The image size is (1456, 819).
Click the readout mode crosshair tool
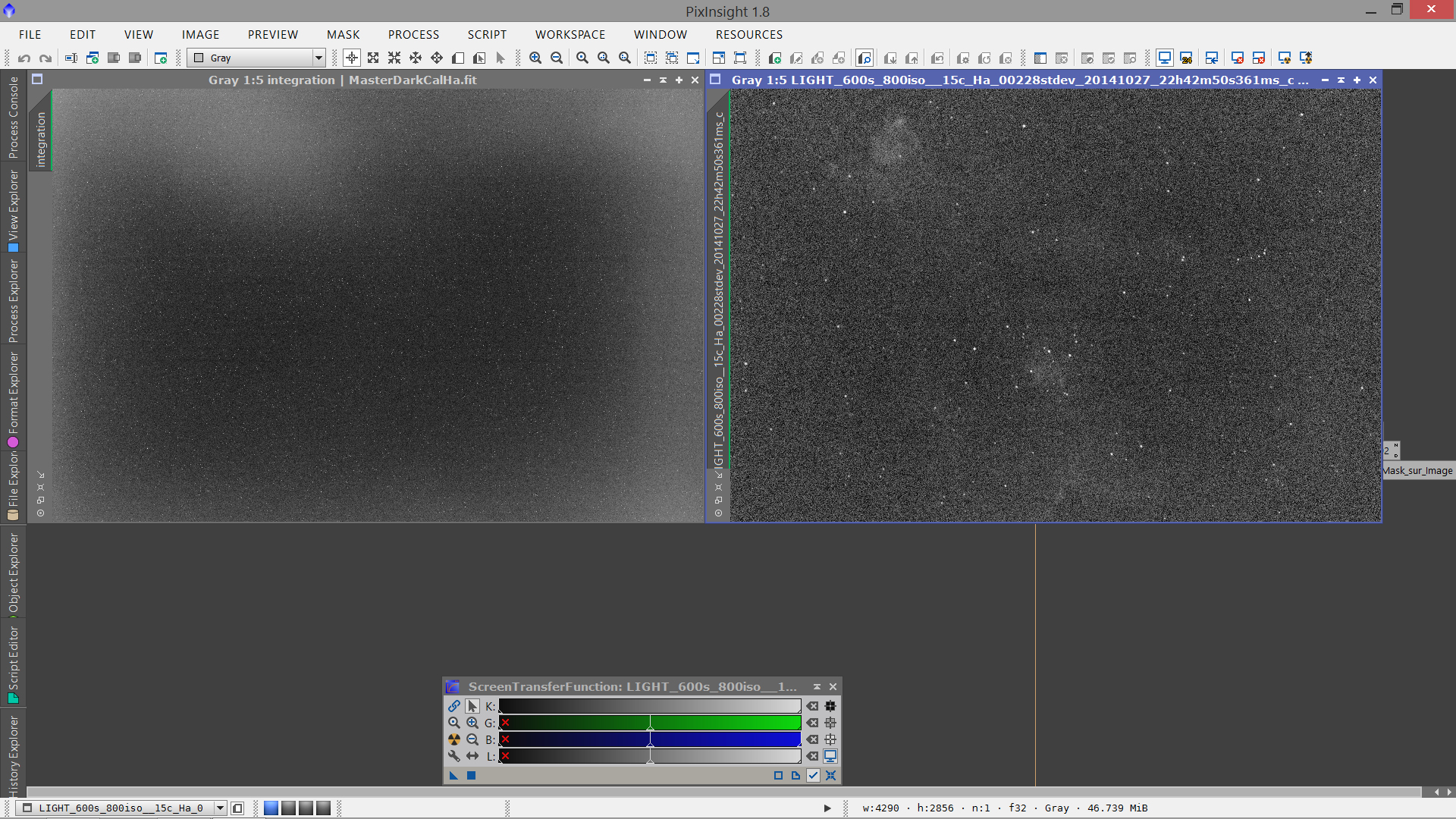[352, 58]
